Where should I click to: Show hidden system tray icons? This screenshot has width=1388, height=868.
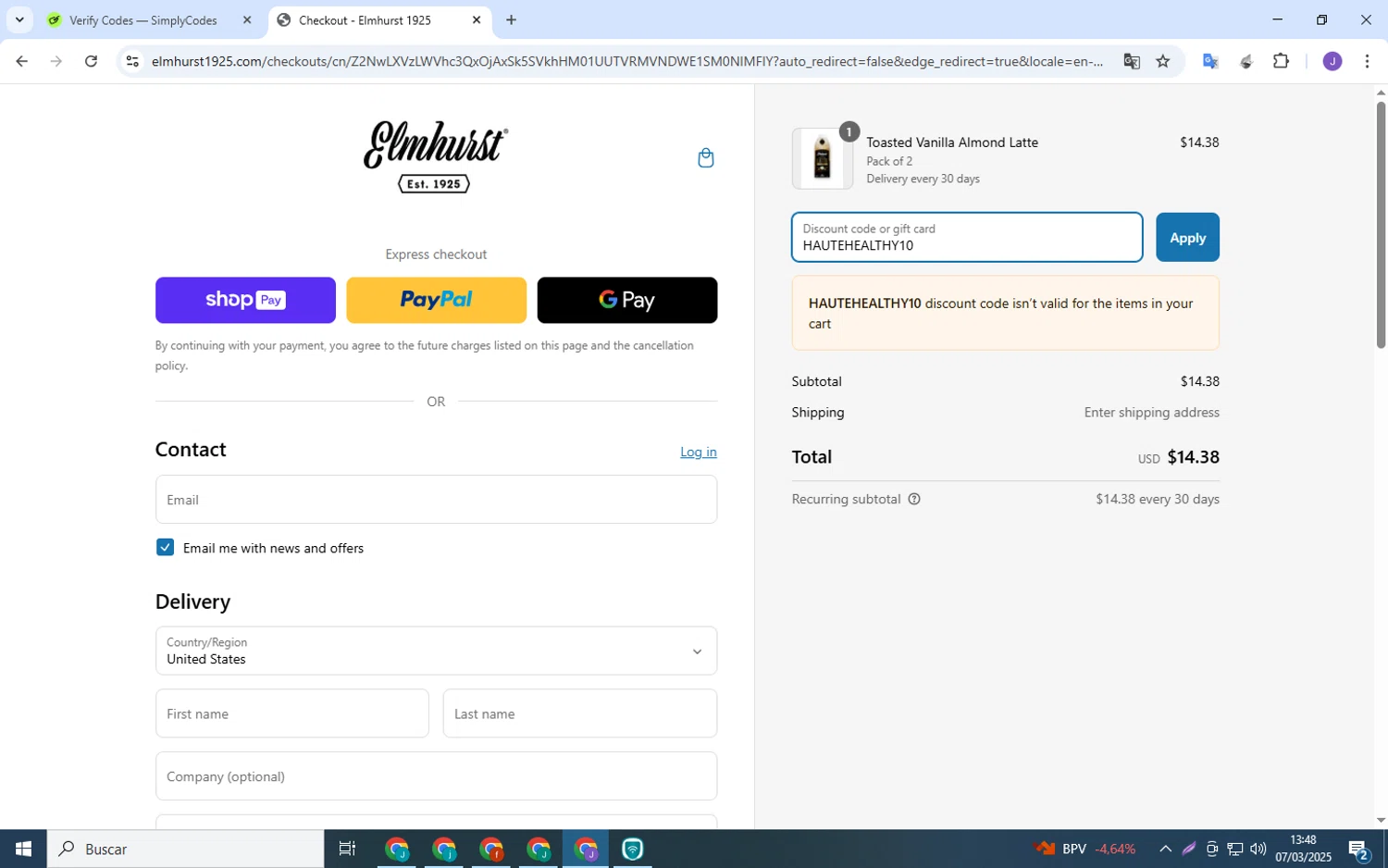1165,849
